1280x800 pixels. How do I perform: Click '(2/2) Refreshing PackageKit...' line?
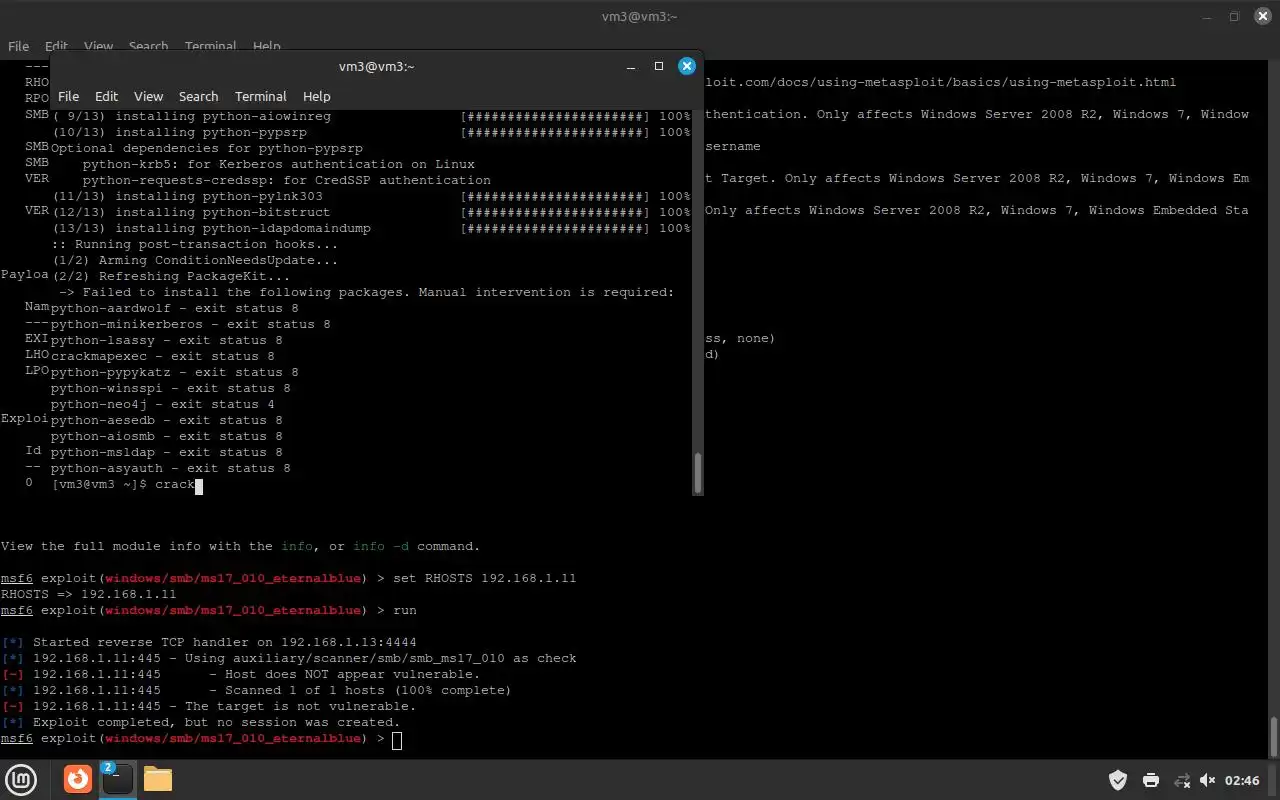pyautogui.click(x=170, y=276)
